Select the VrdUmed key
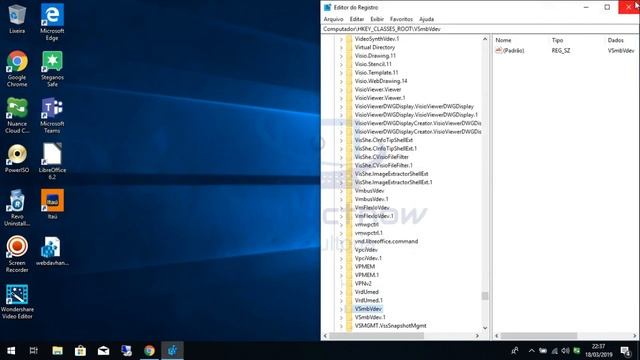The height and width of the screenshot is (360, 640). (x=367, y=292)
